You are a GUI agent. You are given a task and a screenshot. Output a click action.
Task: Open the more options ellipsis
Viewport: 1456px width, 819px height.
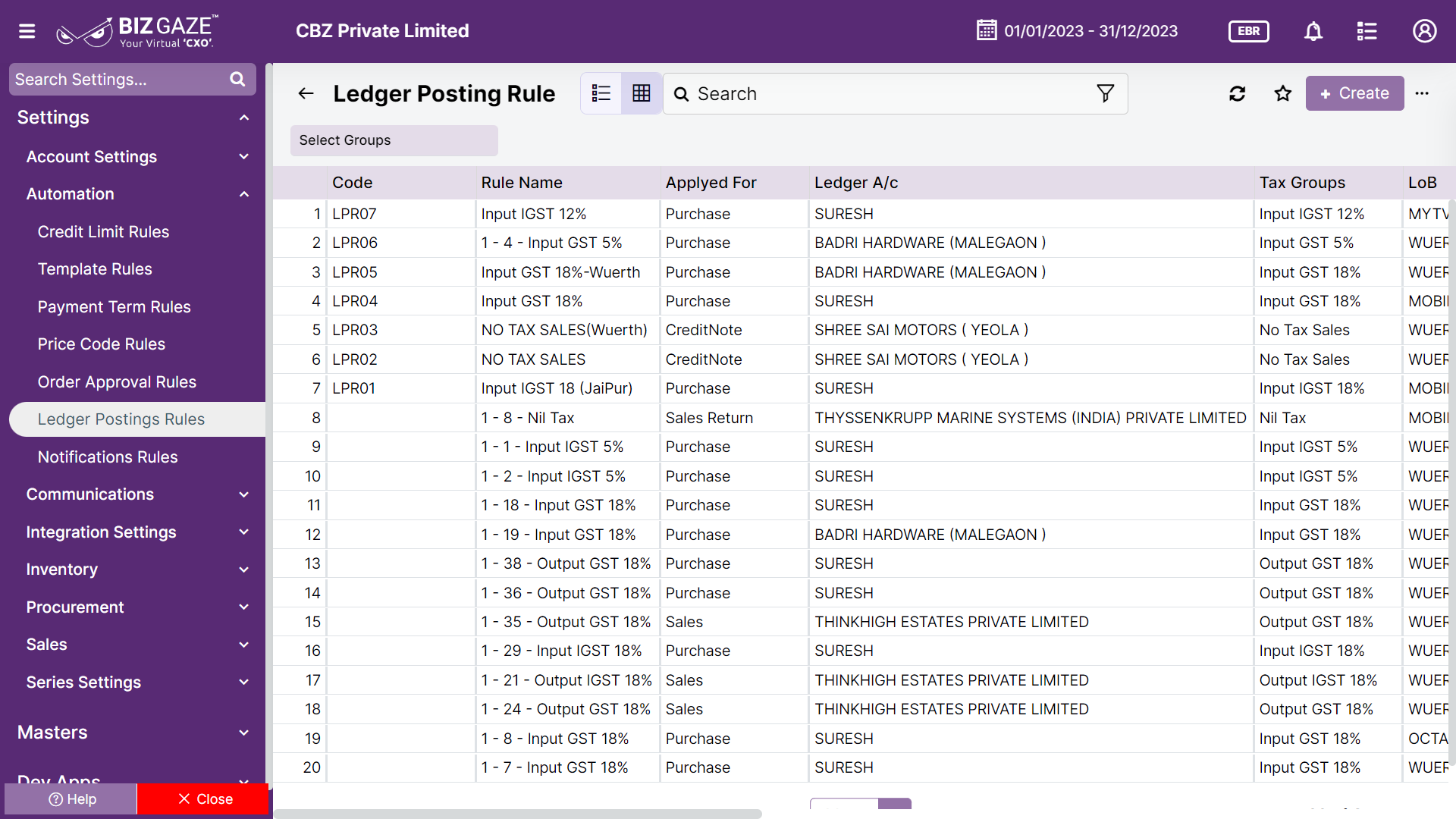point(1422,93)
